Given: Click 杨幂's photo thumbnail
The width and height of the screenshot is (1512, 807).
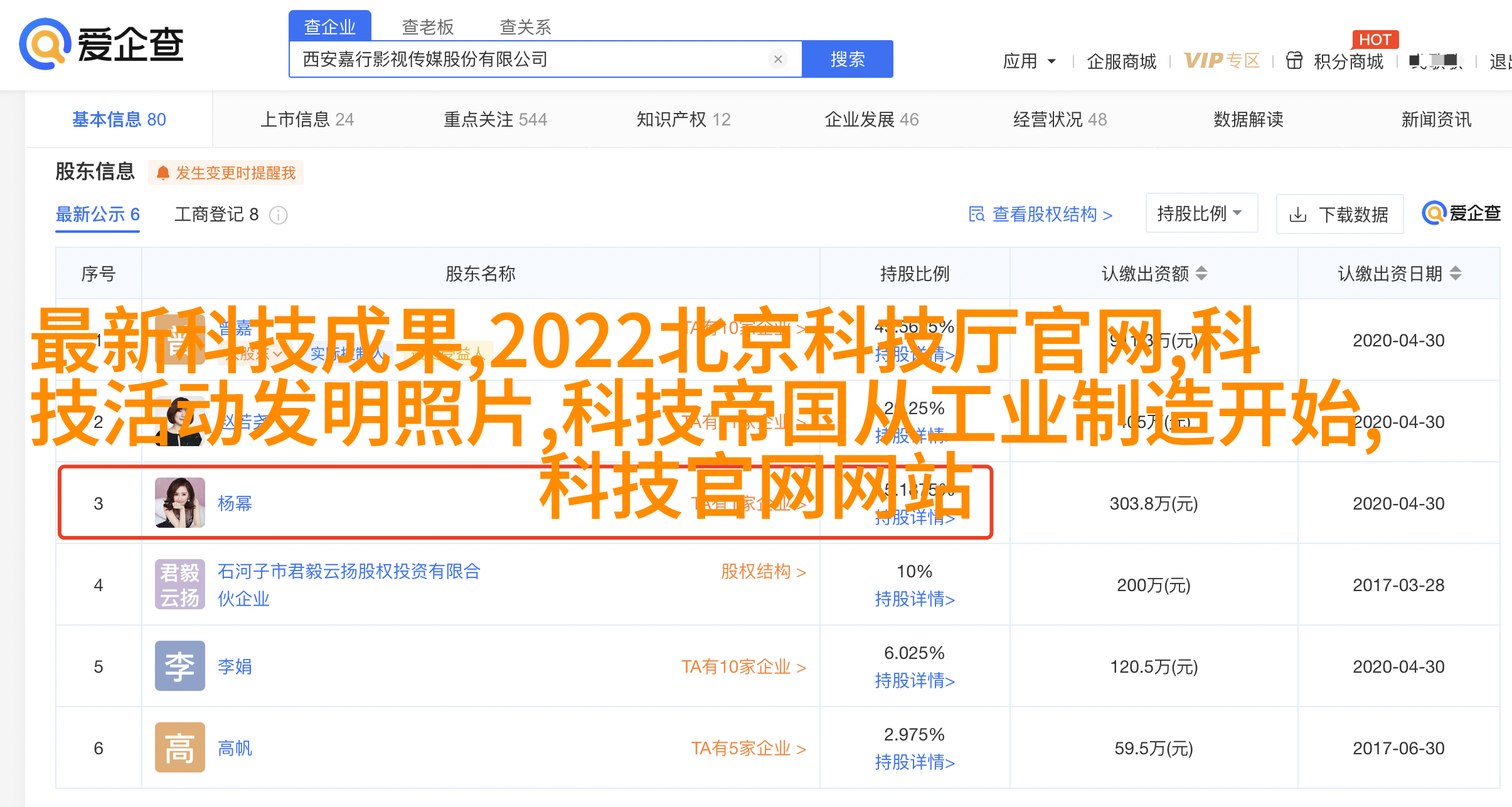Looking at the screenshot, I should coord(180,503).
